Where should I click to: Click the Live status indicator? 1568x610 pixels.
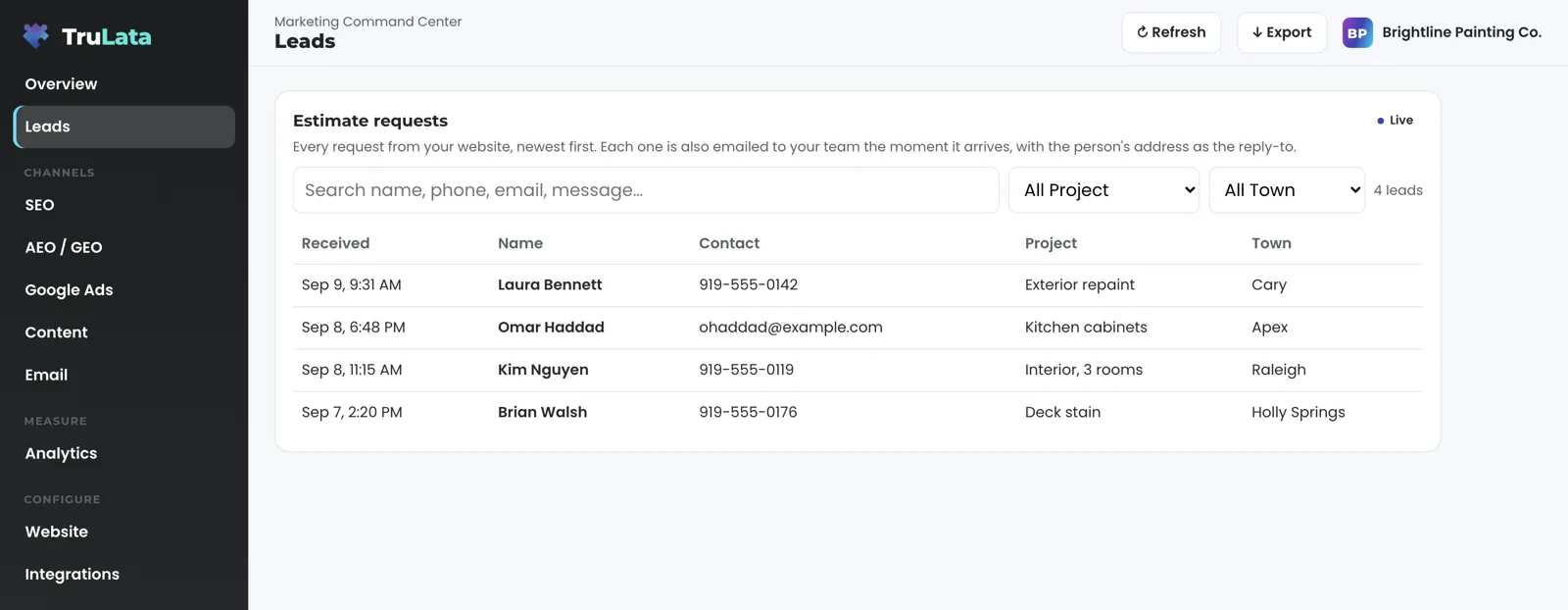[x=1395, y=121]
